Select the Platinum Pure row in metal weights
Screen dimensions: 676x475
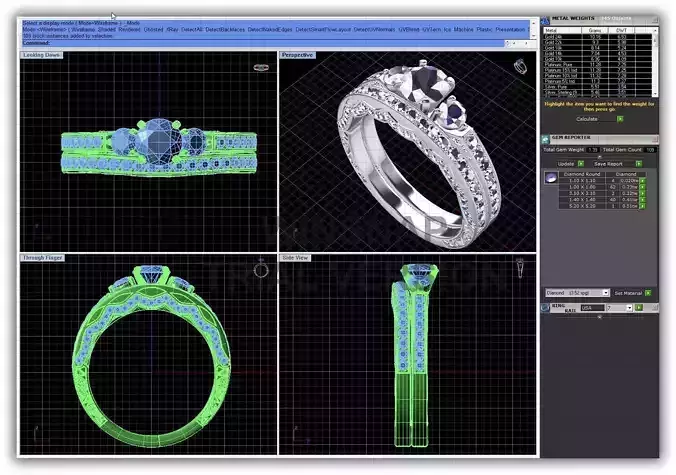coord(598,65)
